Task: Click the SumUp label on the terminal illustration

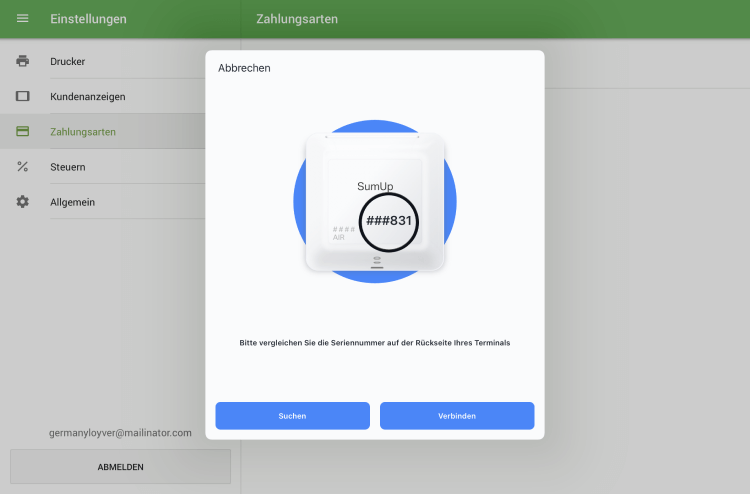Action: 375,187
